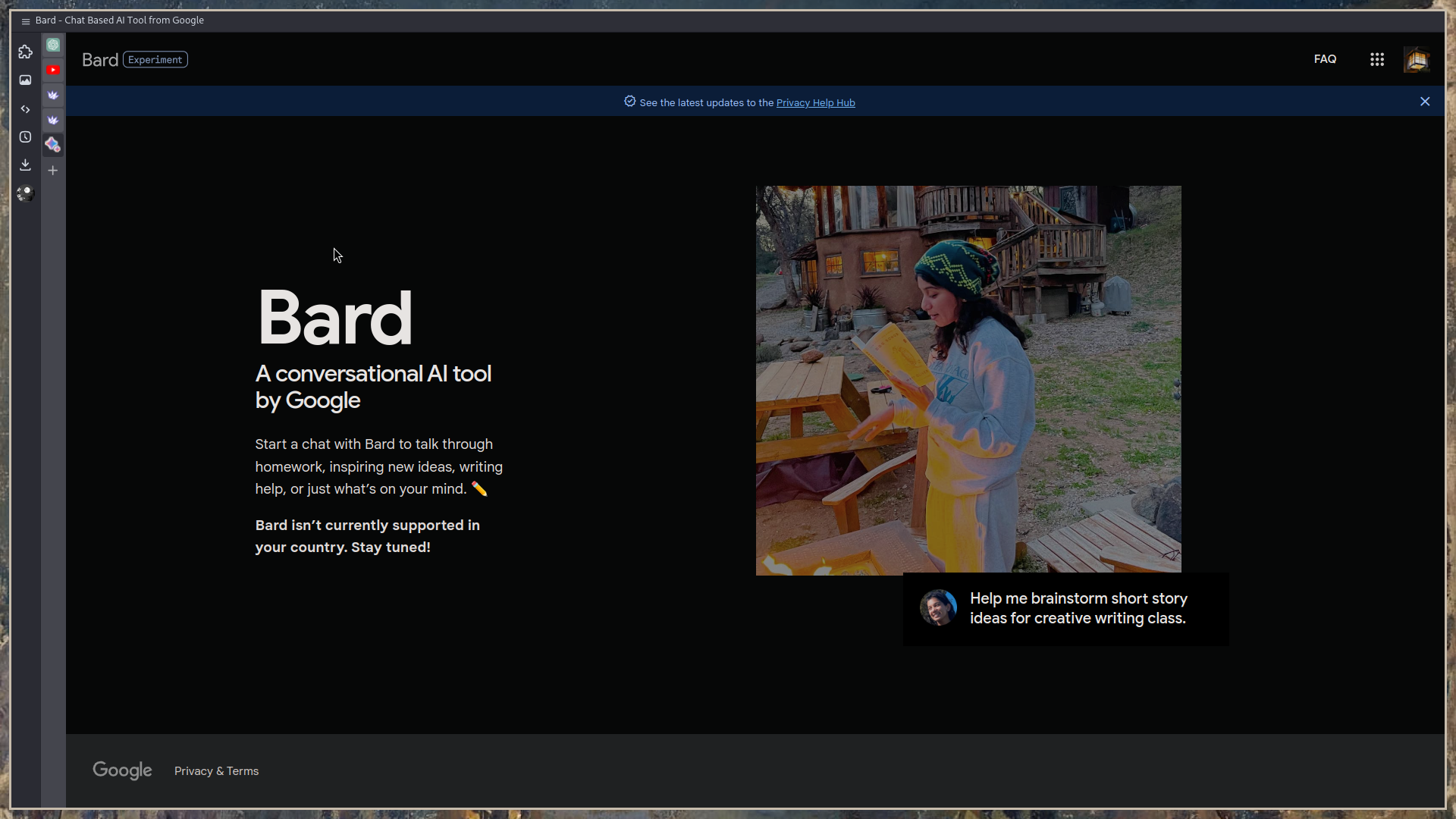Switch to the ChatGPT tab
Viewport: 1456px width, 819px height.
[x=53, y=45]
